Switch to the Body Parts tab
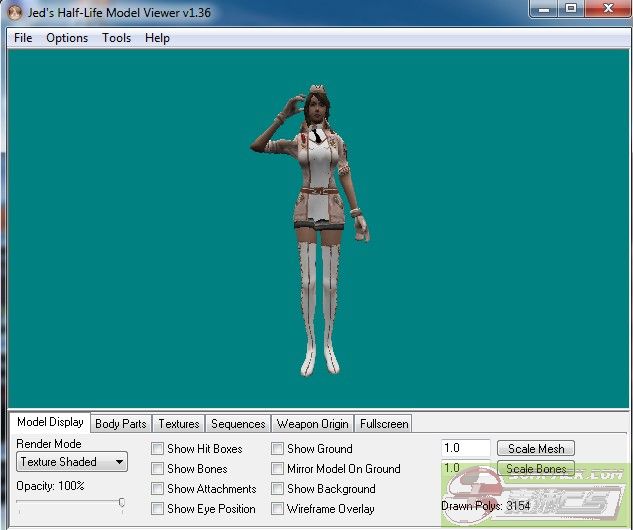 (x=121, y=424)
